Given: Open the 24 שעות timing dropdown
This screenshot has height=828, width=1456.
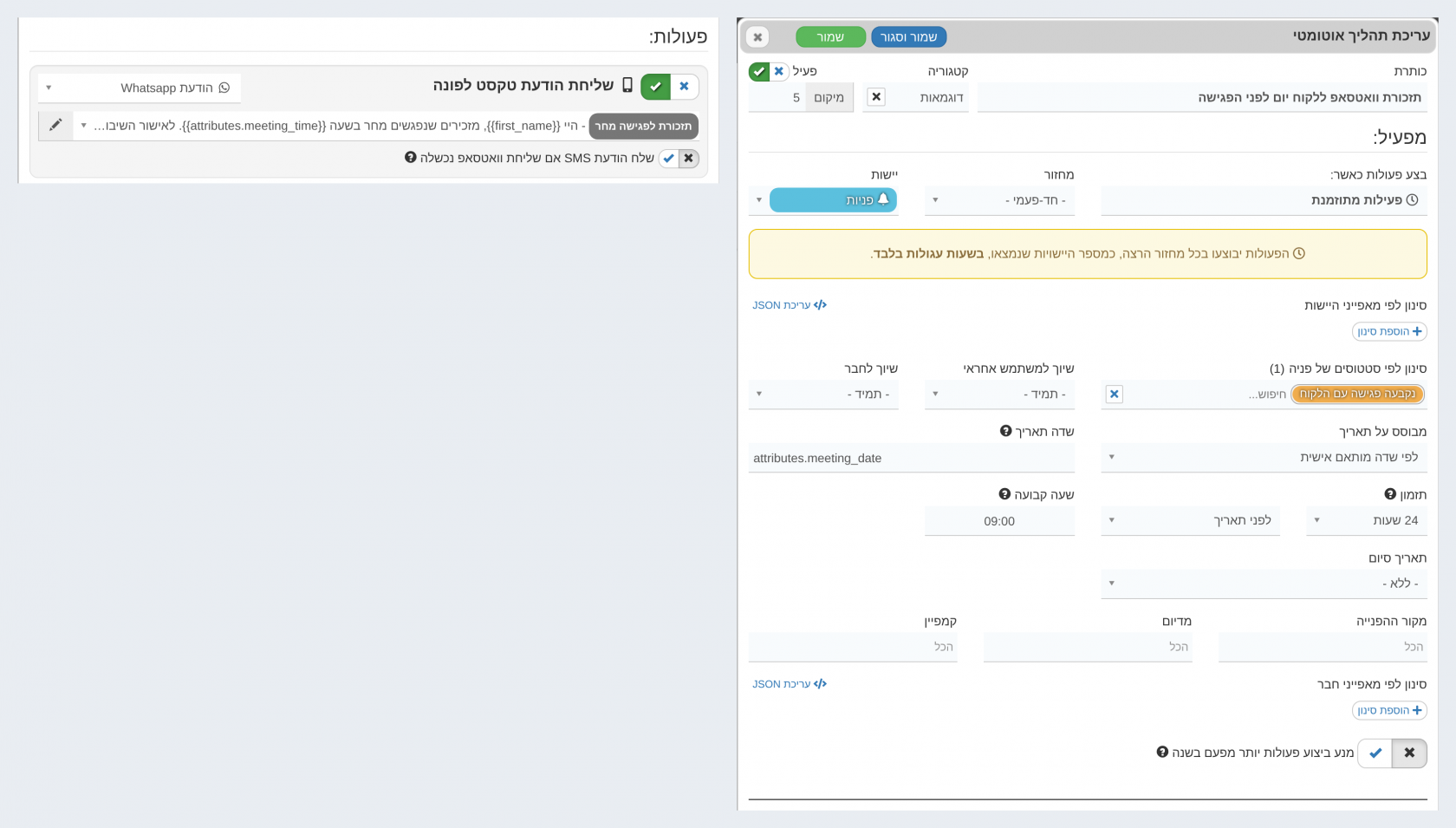Looking at the screenshot, I should click(x=1366, y=520).
